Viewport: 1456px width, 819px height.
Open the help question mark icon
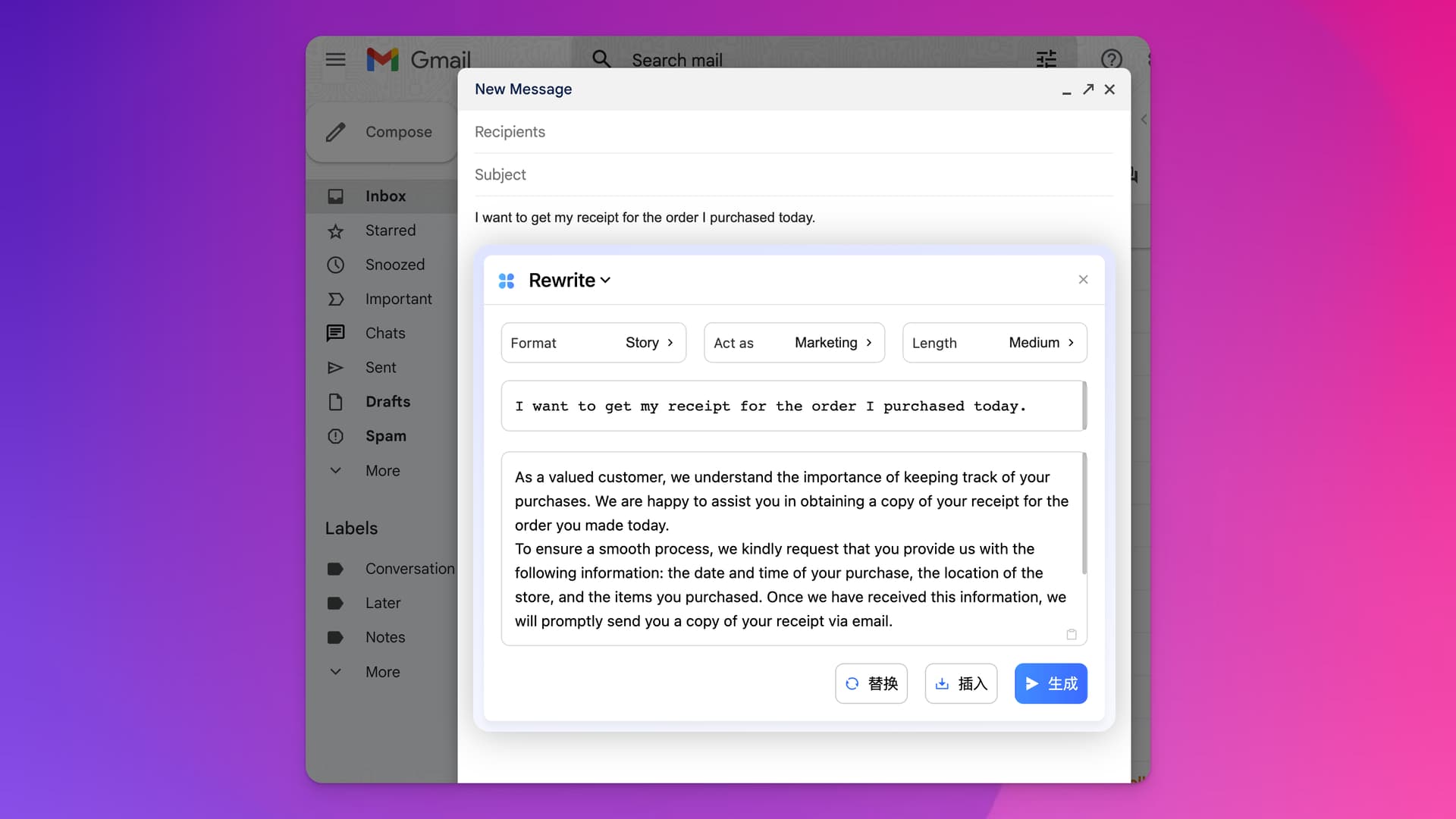[x=1111, y=59]
